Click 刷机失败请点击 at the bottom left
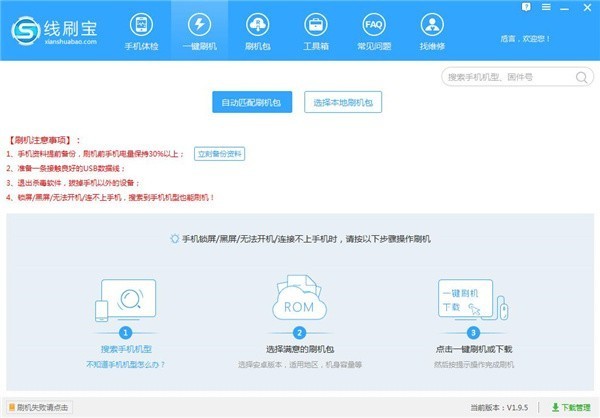Image resolution: width=600 pixels, height=418 pixels. pos(38,408)
